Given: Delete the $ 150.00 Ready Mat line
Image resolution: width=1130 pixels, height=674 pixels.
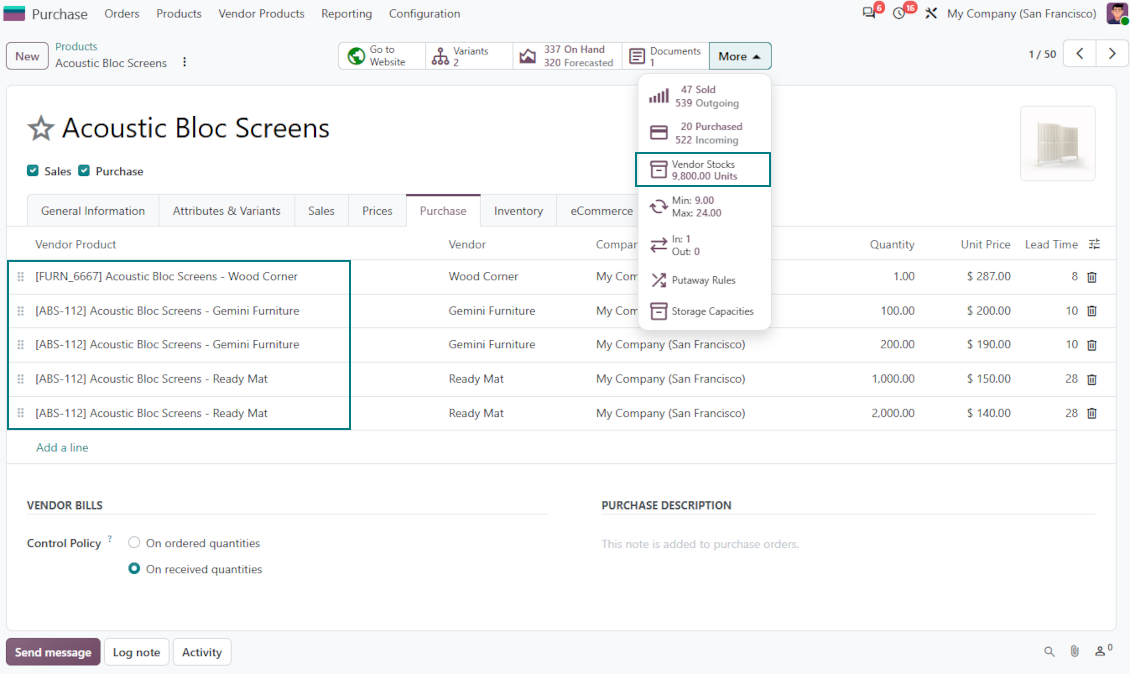Looking at the screenshot, I should (x=1092, y=379).
